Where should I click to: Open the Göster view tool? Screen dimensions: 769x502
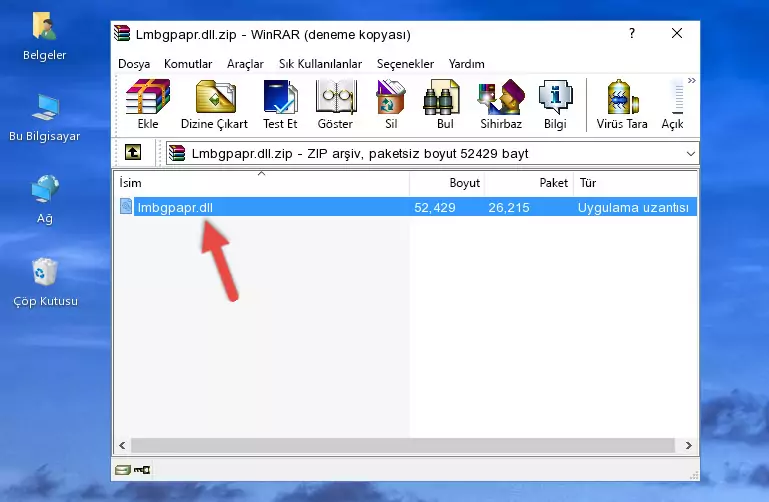[x=335, y=104]
